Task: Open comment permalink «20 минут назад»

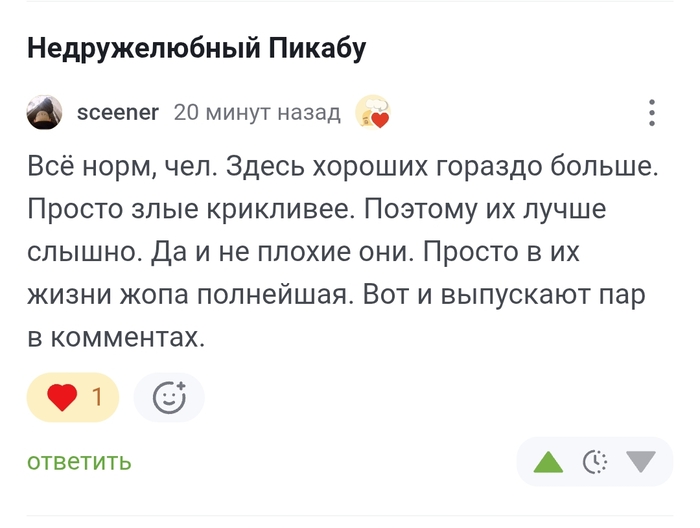Action: coord(257,113)
